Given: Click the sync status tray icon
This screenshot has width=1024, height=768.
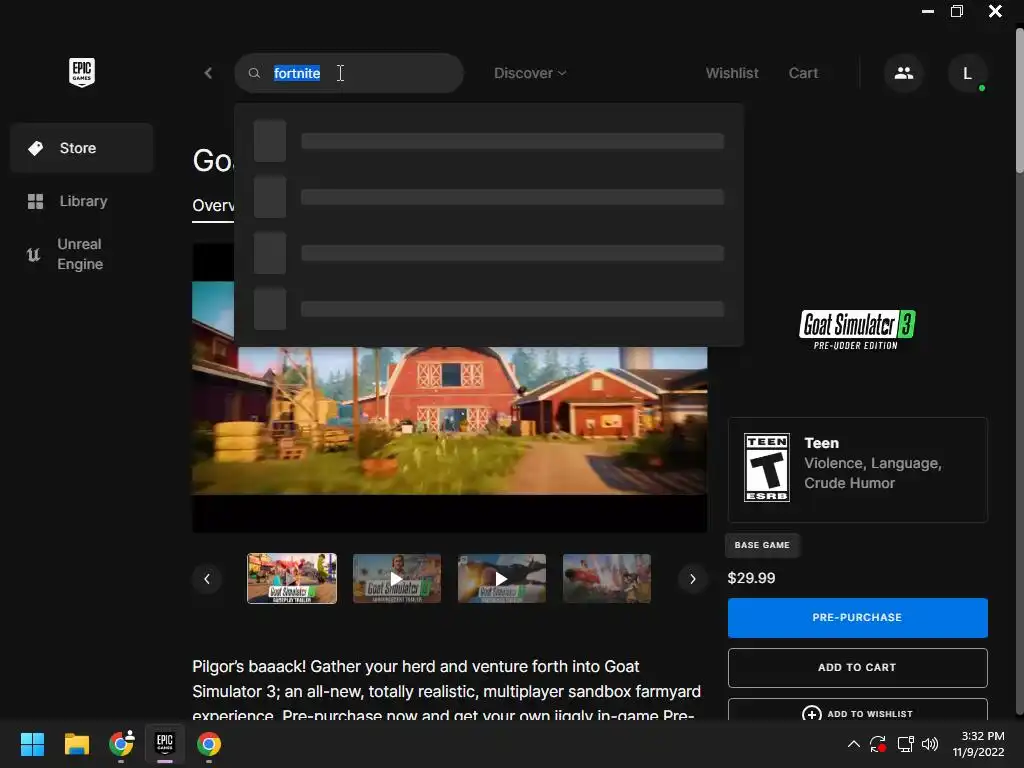Looking at the screenshot, I should pyautogui.click(x=878, y=744).
